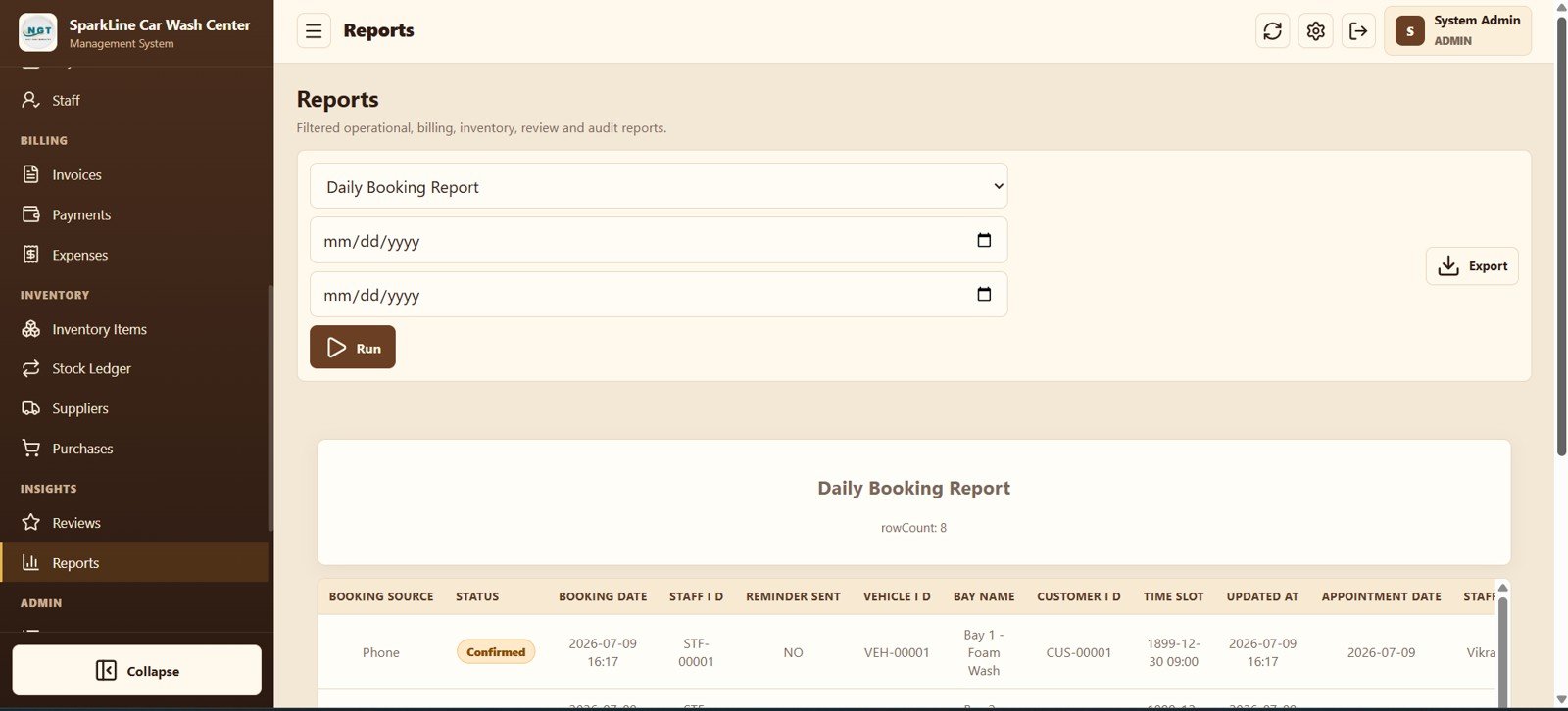Click the Reports bar chart icon
The image size is (1568, 711).
(31, 562)
